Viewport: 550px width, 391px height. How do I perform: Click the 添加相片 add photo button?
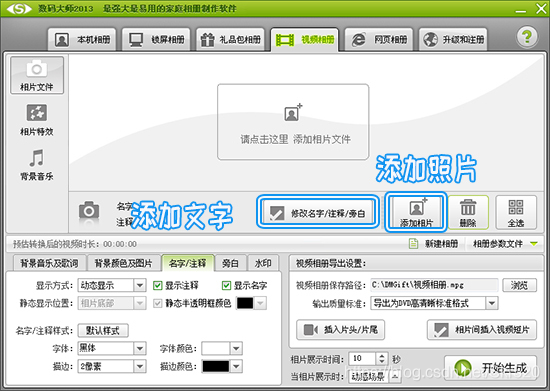tap(416, 212)
